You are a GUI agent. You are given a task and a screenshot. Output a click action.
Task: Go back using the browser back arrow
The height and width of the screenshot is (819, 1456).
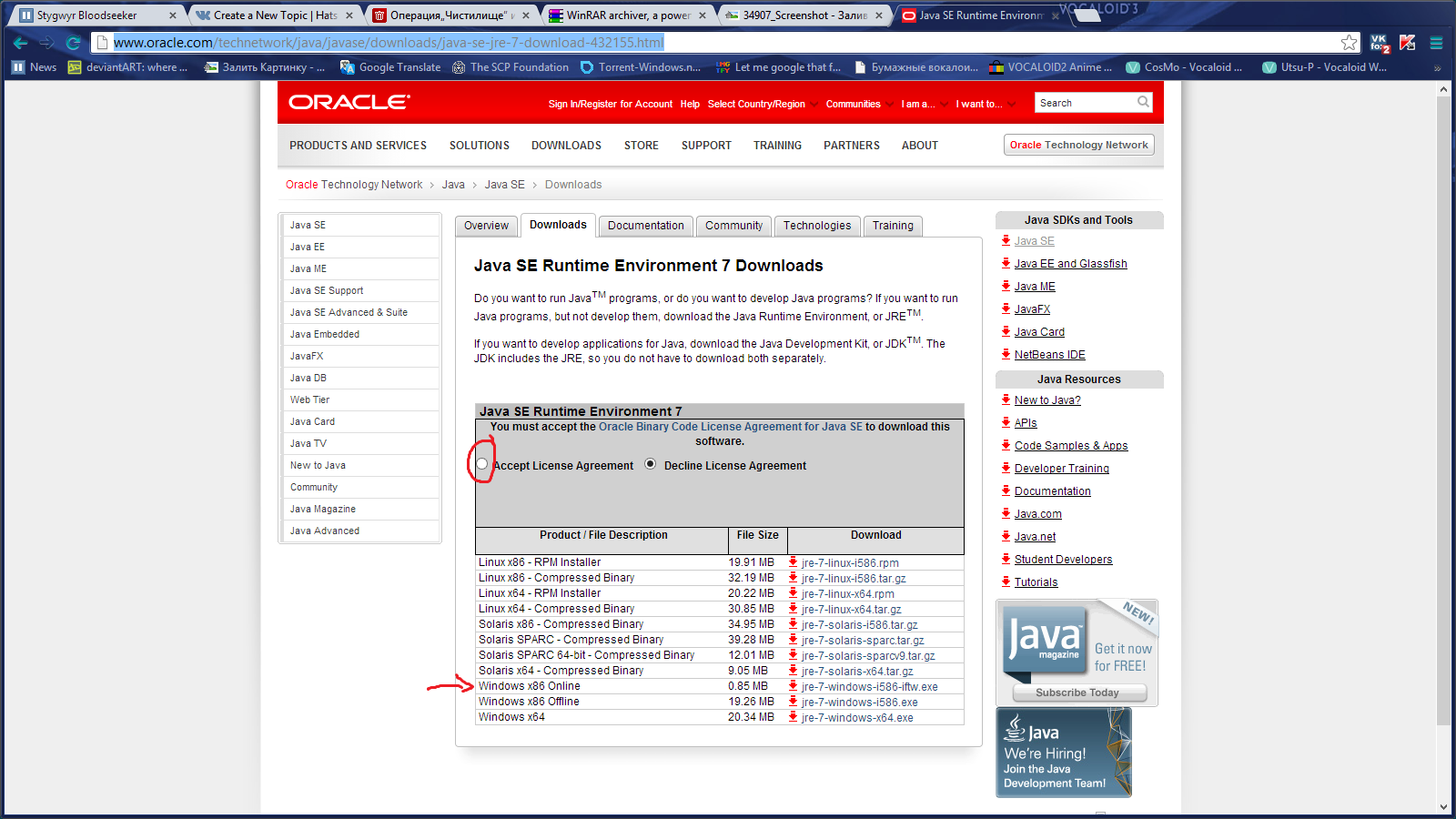click(x=20, y=43)
